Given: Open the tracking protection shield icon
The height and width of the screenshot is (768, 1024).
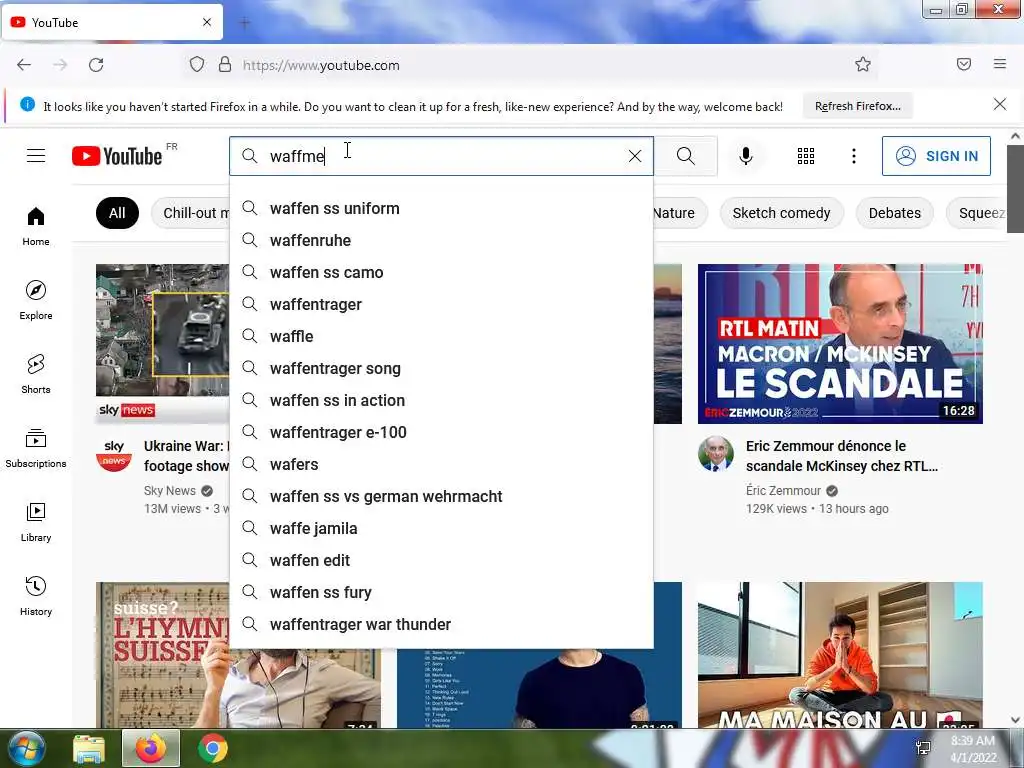Looking at the screenshot, I should (197, 65).
